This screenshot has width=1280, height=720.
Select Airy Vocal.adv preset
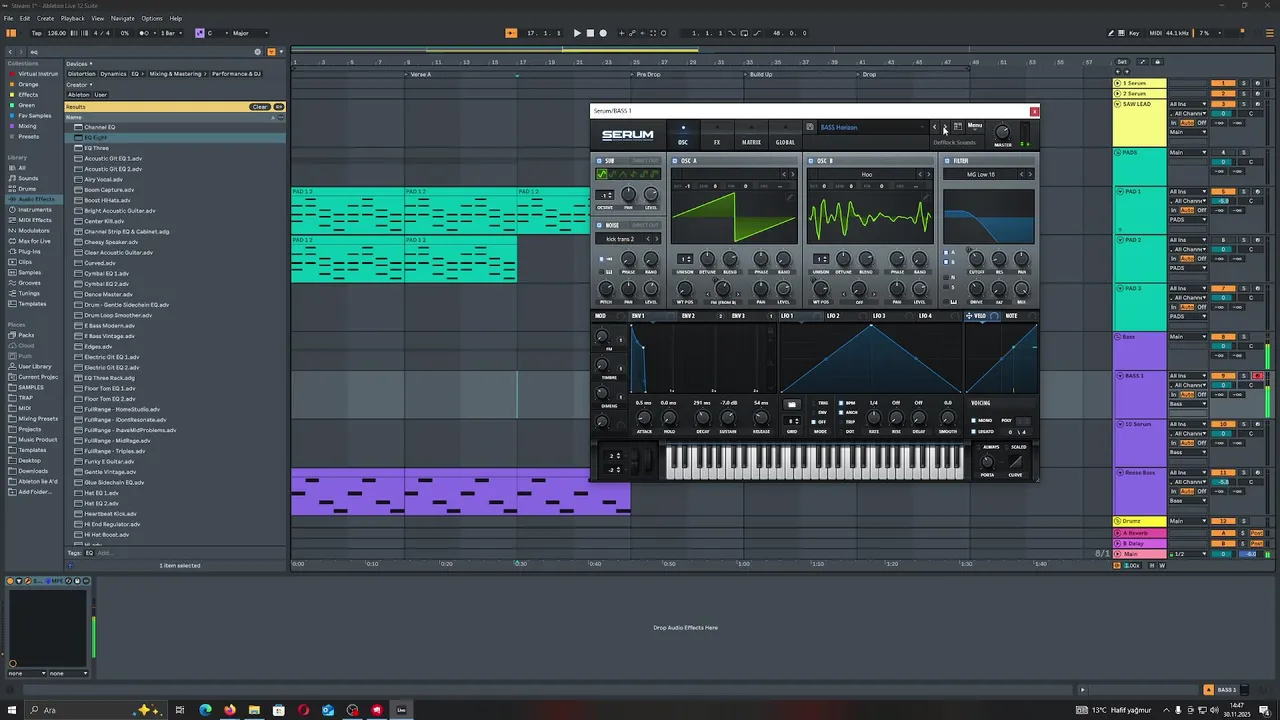(x=103, y=179)
